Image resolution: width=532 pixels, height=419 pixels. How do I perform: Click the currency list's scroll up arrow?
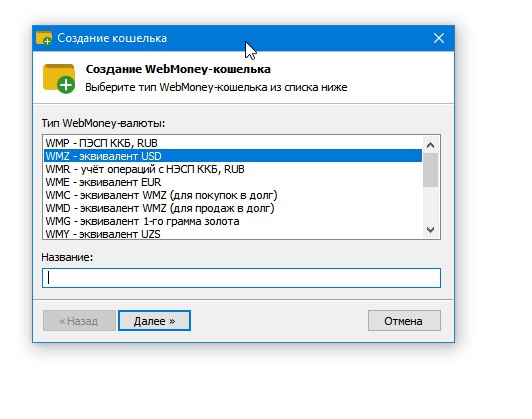(430, 145)
